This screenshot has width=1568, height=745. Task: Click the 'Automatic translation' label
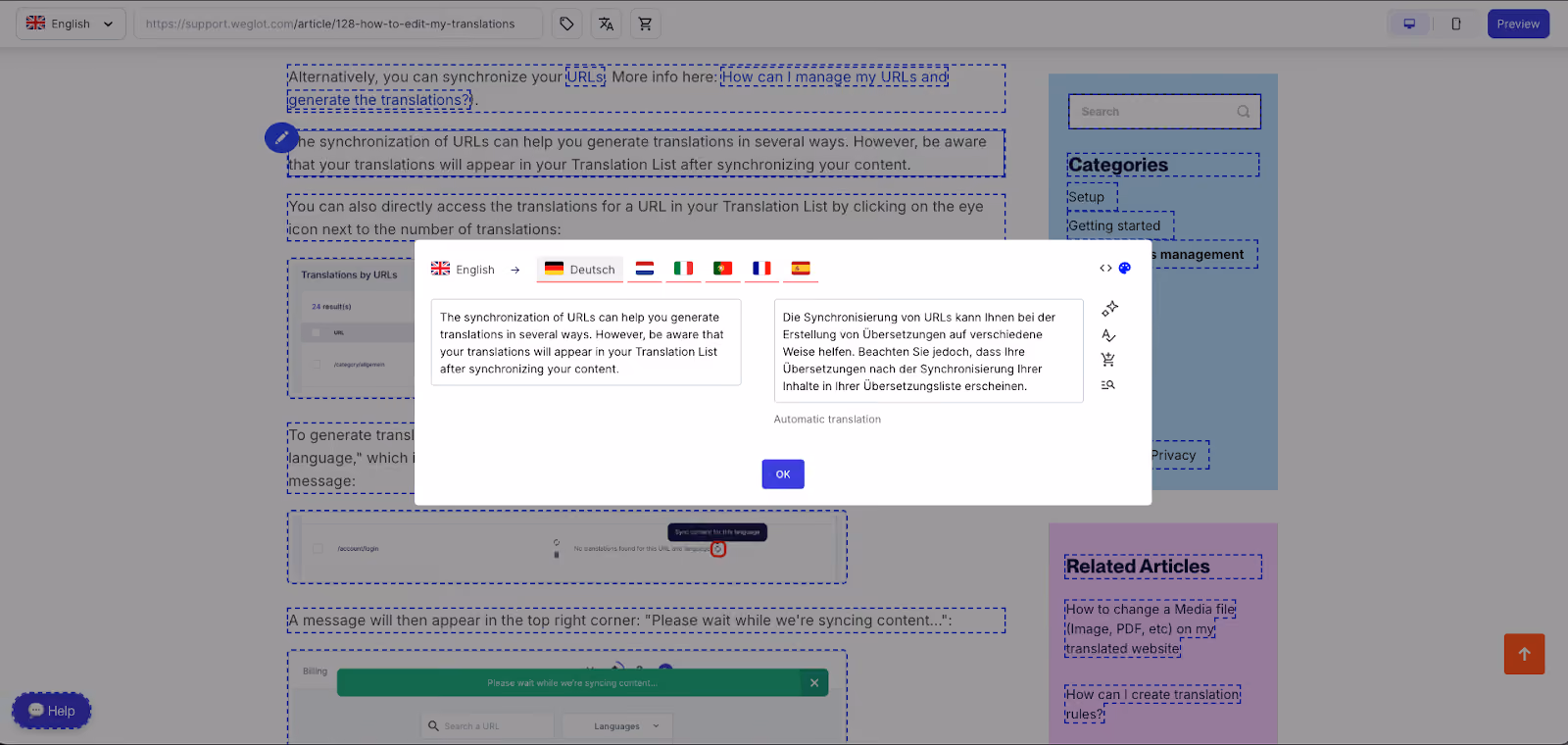click(x=827, y=420)
